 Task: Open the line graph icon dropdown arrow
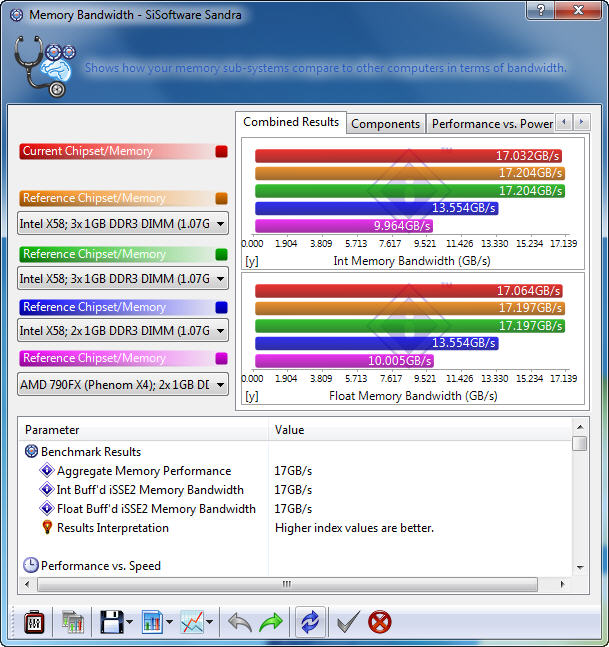point(210,621)
